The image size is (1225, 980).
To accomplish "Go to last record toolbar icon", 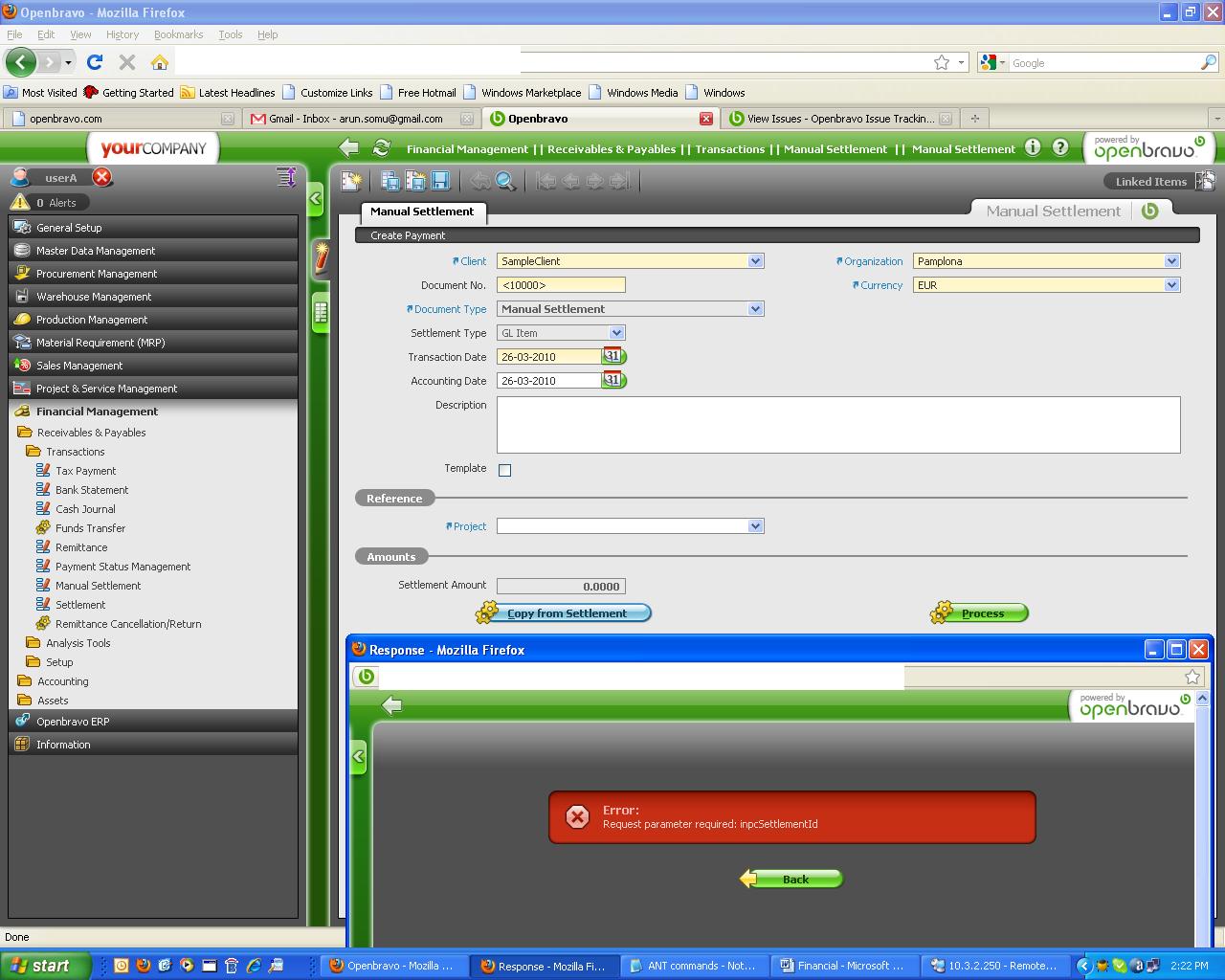I will 620,181.
